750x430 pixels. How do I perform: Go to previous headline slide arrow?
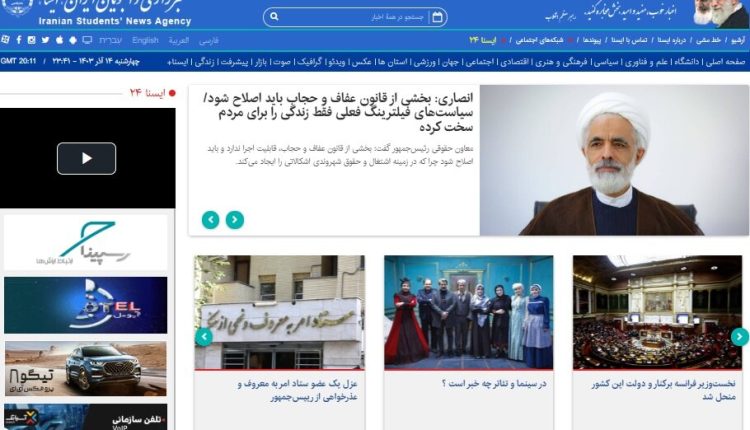click(x=210, y=220)
